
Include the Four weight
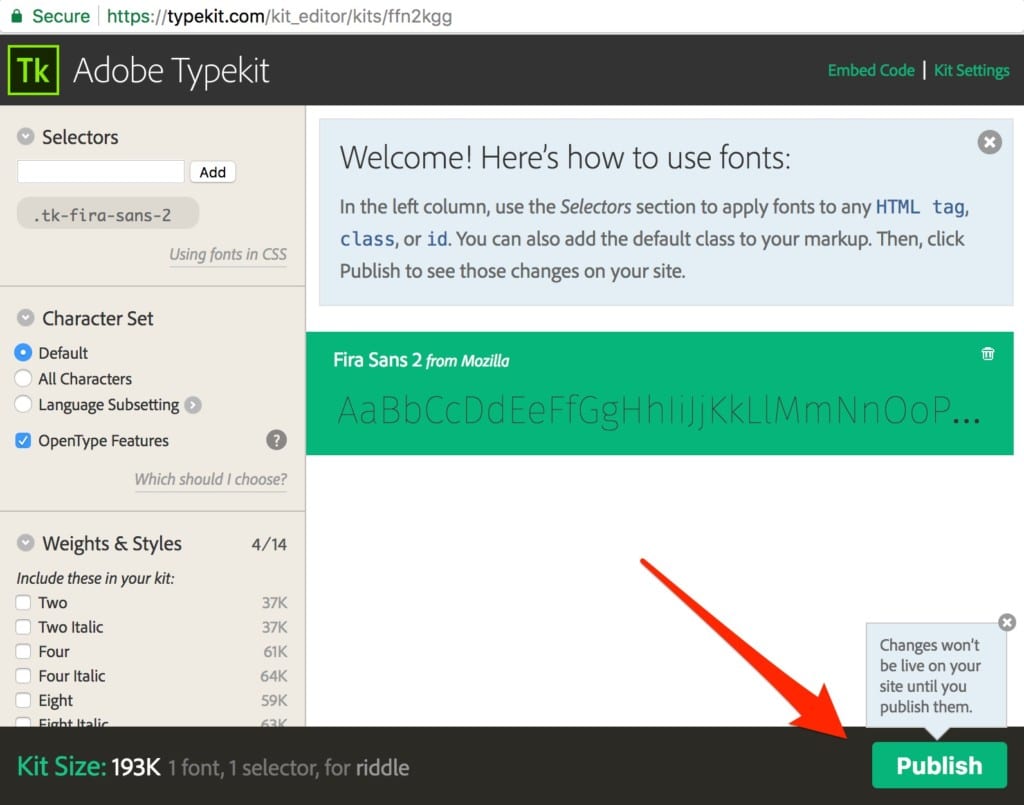pyautogui.click(x=23, y=651)
